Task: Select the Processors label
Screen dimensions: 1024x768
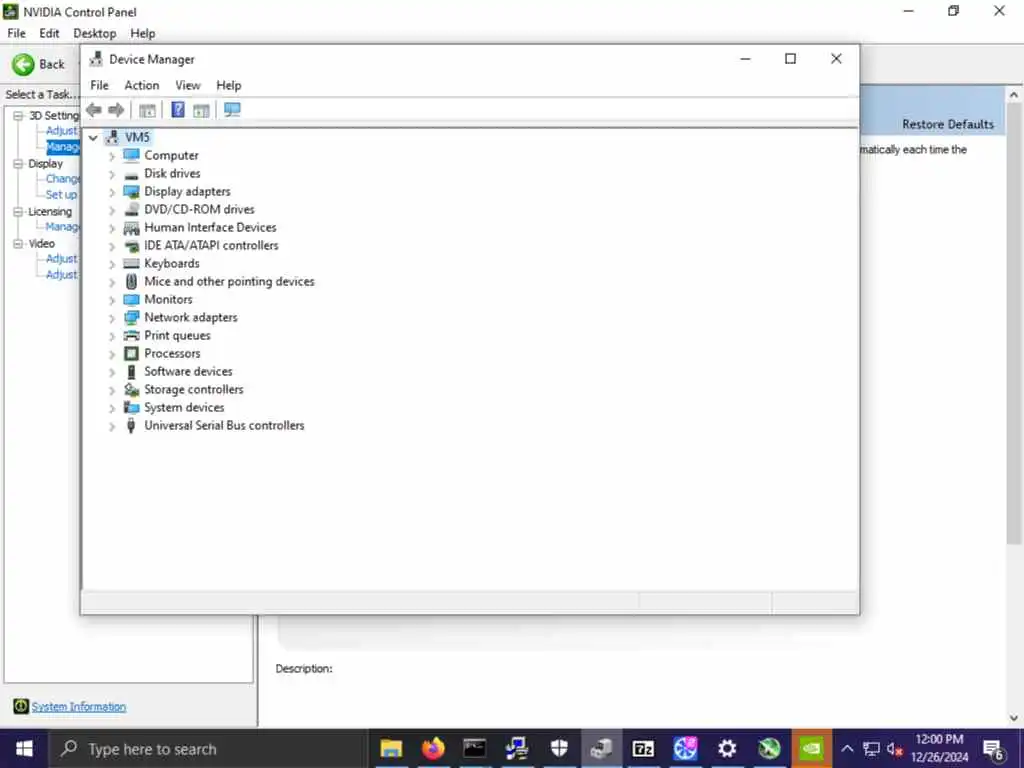Action: (x=172, y=353)
